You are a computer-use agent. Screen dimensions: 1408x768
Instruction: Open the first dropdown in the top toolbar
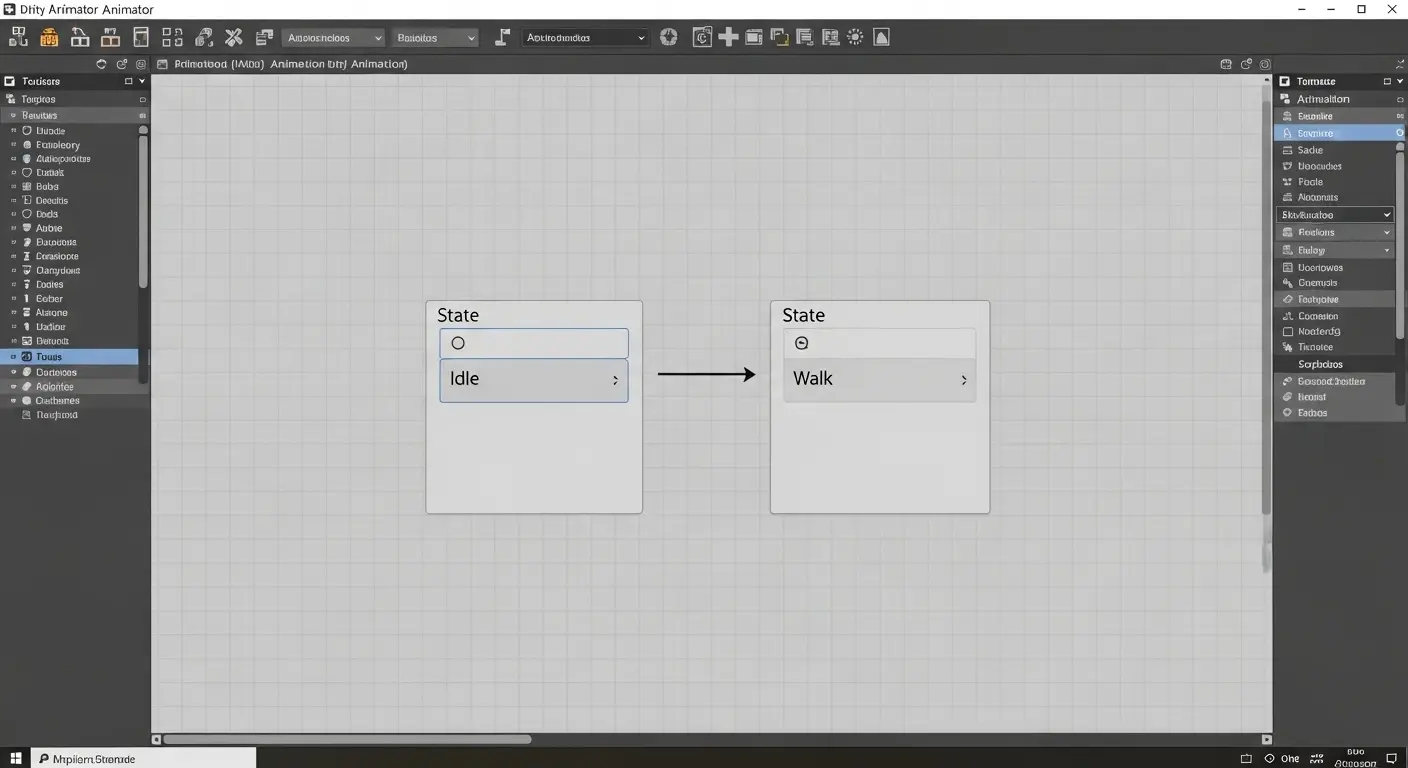click(x=333, y=37)
